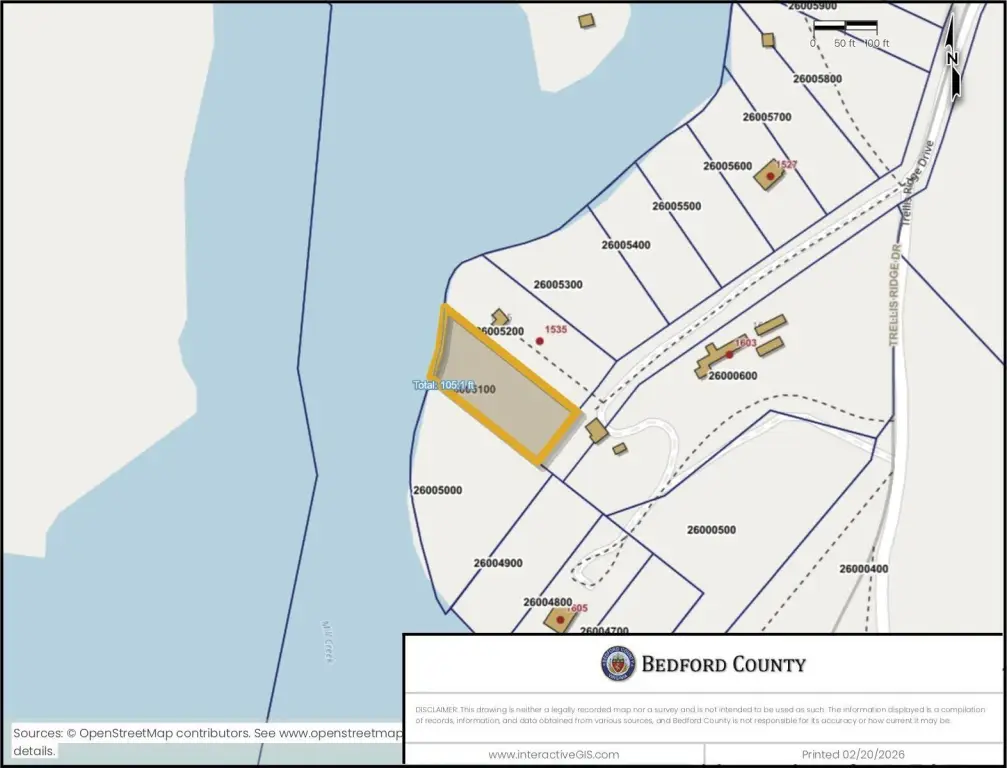The width and height of the screenshot is (1007, 768).
Task: Click parcel label 26000600
Action: pos(732,376)
